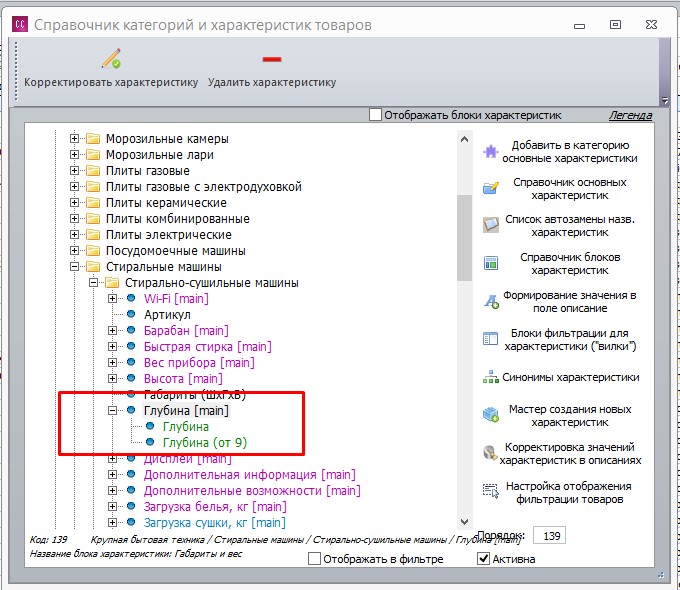Collapse the Стирально-сушильные машины node
680x590 pixels.
[93, 283]
